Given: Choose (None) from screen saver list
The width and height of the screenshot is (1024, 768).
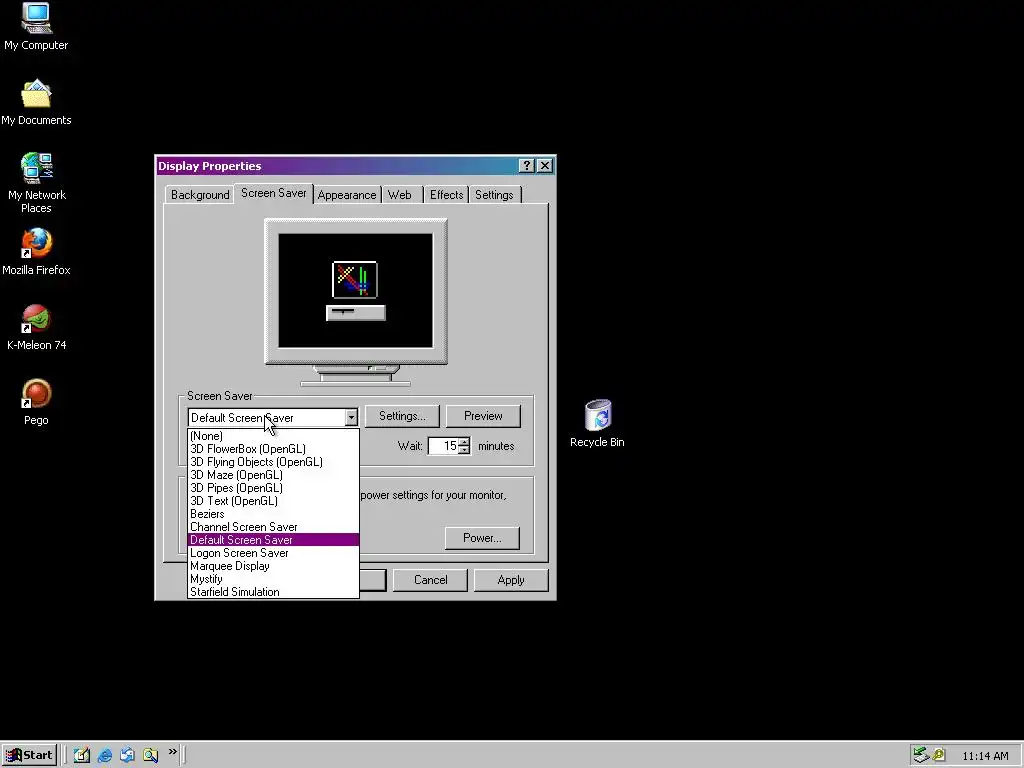Looking at the screenshot, I should pyautogui.click(x=273, y=436).
